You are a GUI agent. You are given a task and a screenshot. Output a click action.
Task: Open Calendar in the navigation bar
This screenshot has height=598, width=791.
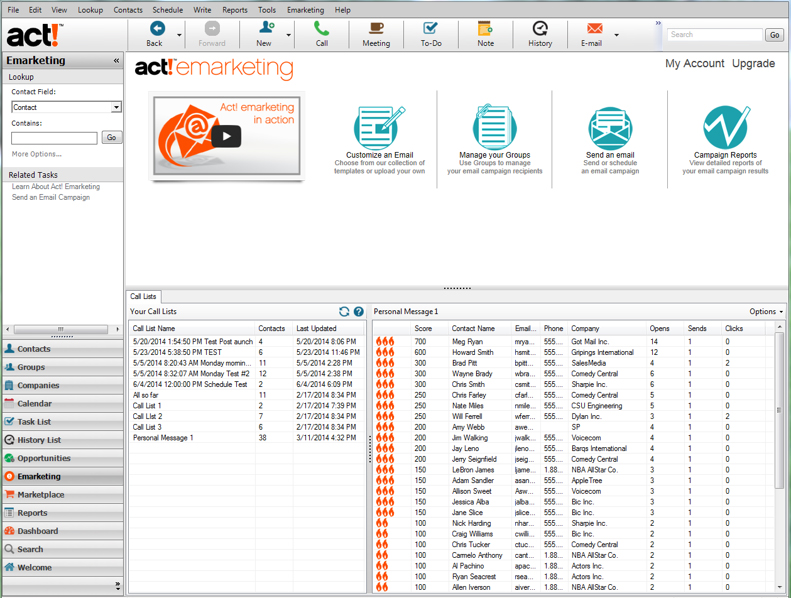pyautogui.click(x=63, y=403)
